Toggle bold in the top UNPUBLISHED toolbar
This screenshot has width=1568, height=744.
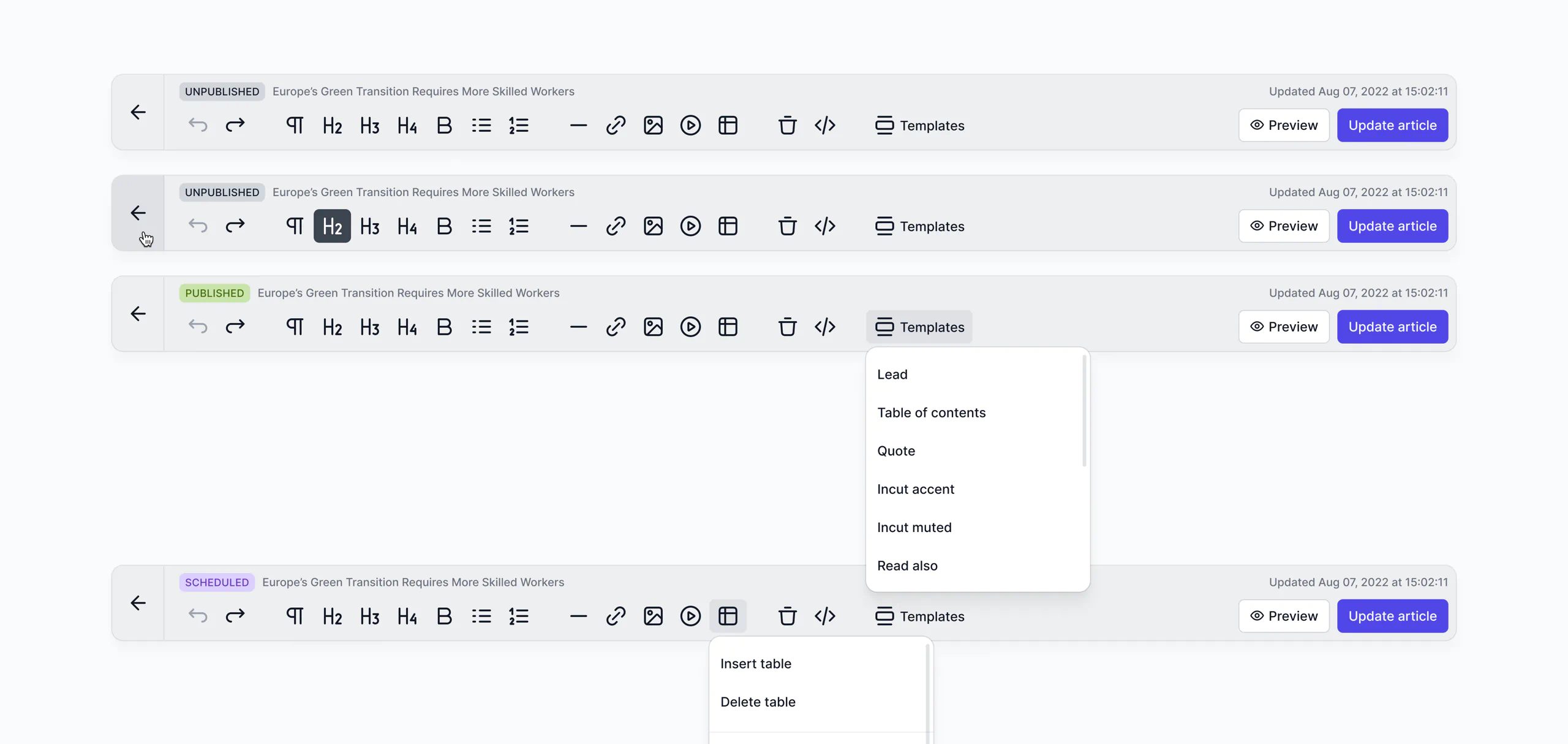pyautogui.click(x=444, y=126)
